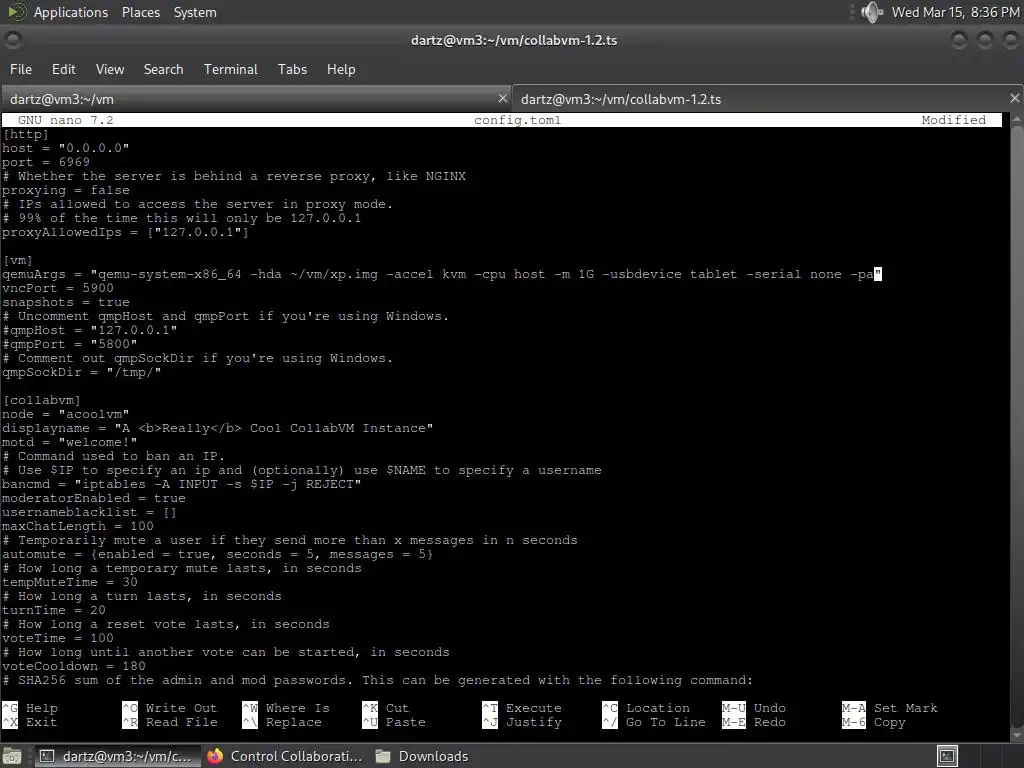Click the "[http]" section header
This screenshot has width=1024, height=768.
tap(25, 134)
